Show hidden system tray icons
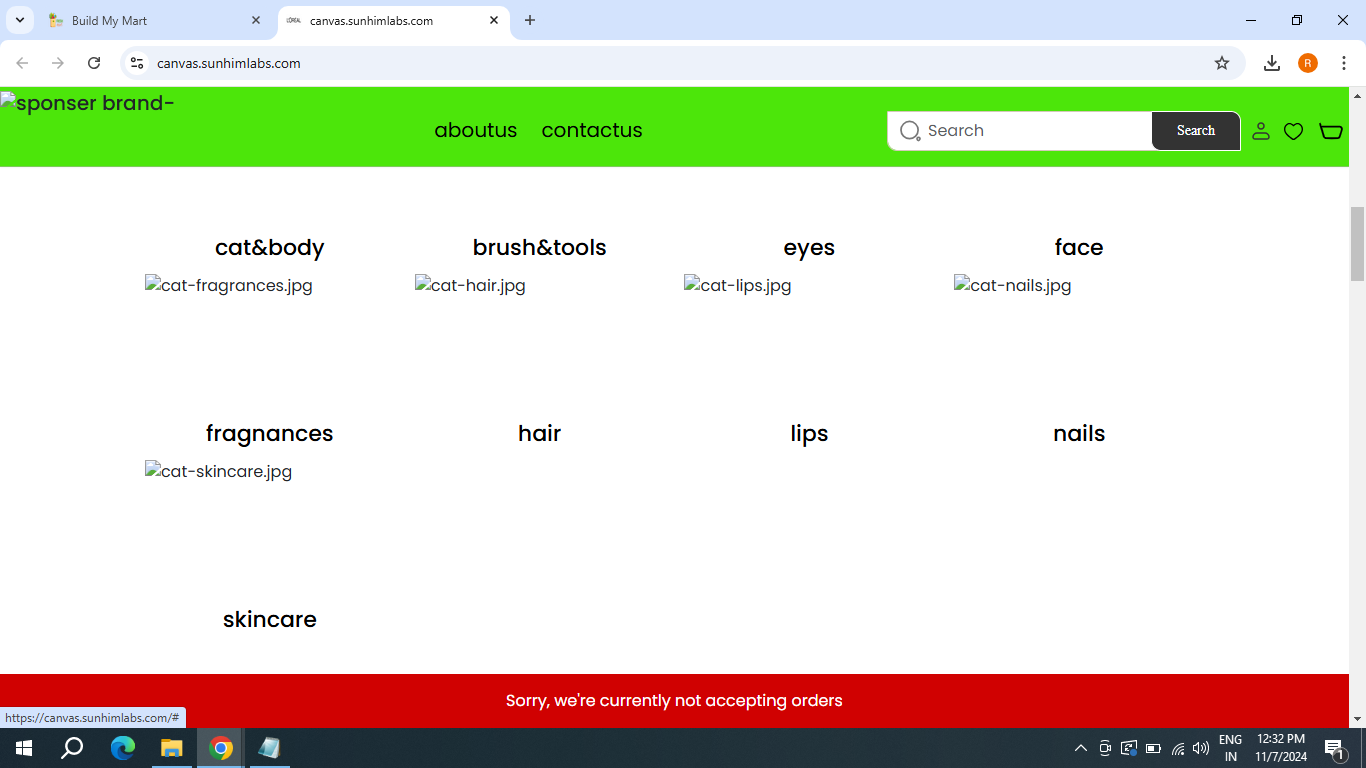 1081,748
